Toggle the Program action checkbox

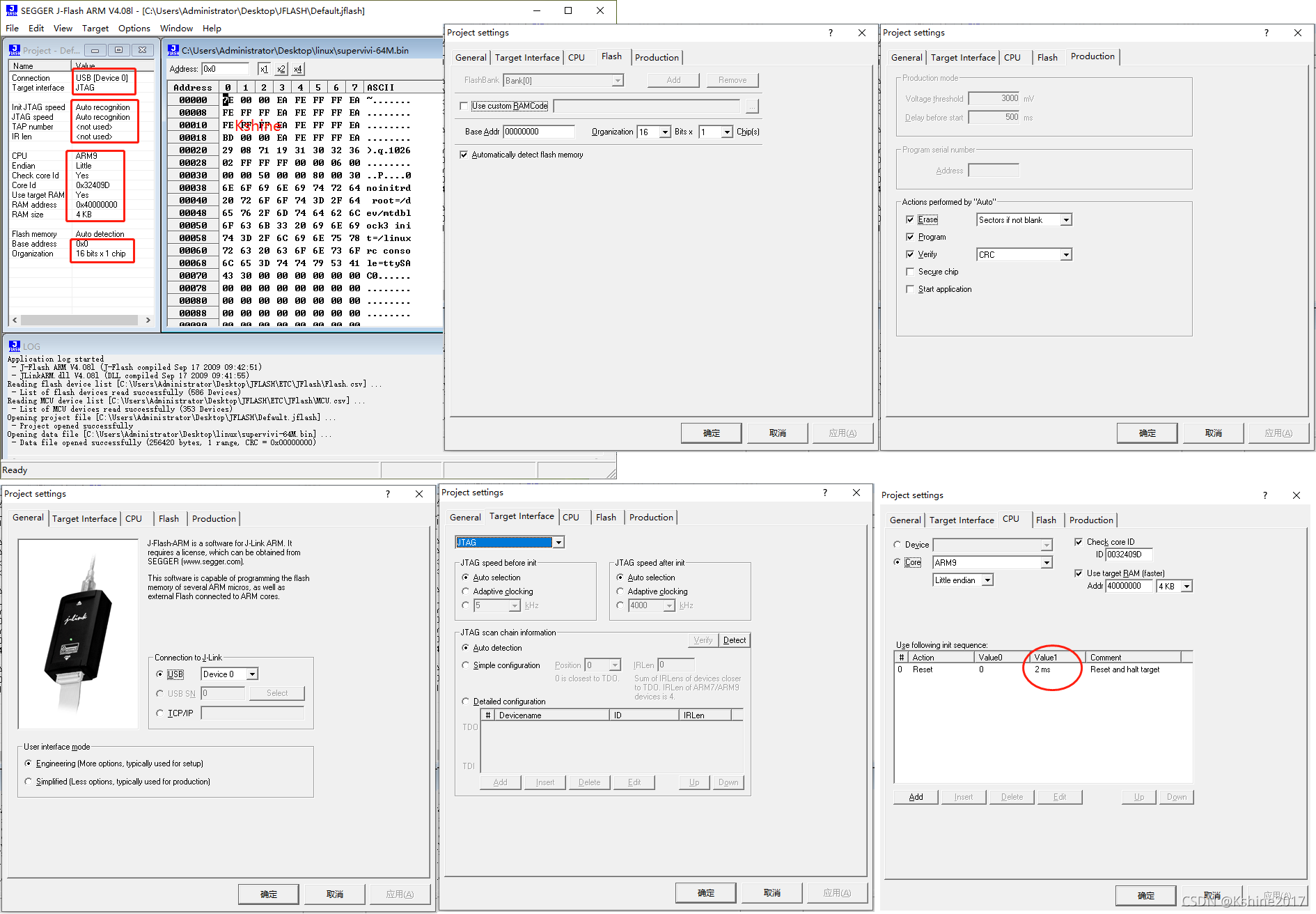tap(910, 237)
